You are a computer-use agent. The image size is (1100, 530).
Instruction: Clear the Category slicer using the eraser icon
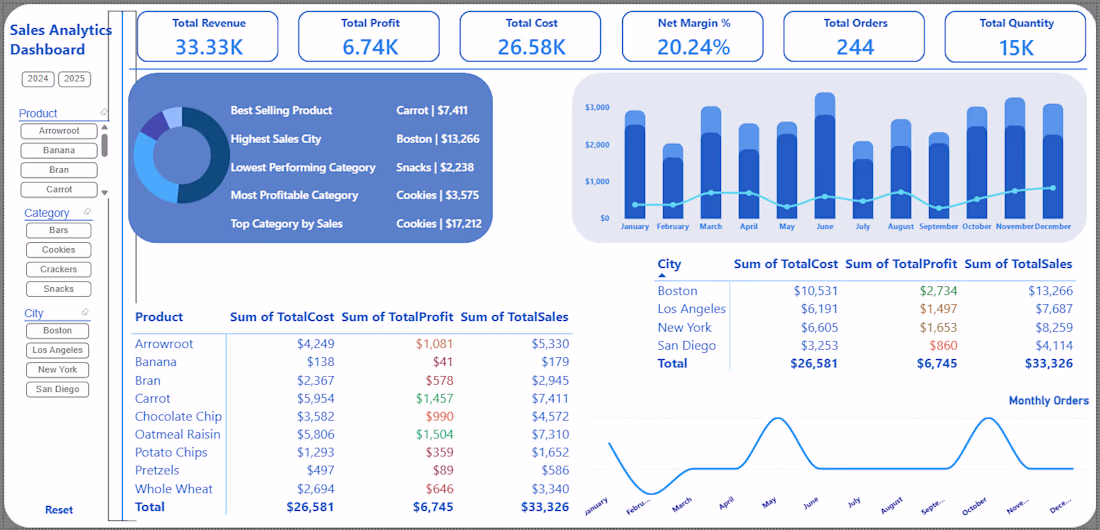pos(87,212)
